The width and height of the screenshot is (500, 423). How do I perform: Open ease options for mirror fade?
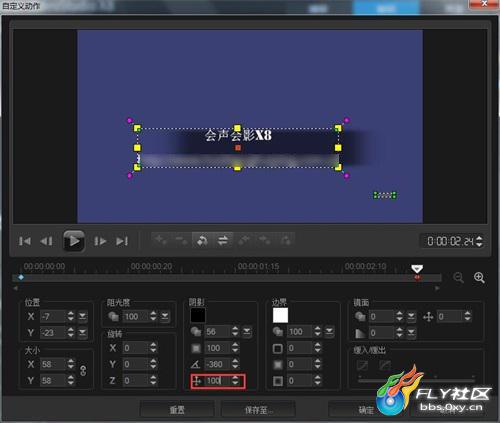coord(412,333)
